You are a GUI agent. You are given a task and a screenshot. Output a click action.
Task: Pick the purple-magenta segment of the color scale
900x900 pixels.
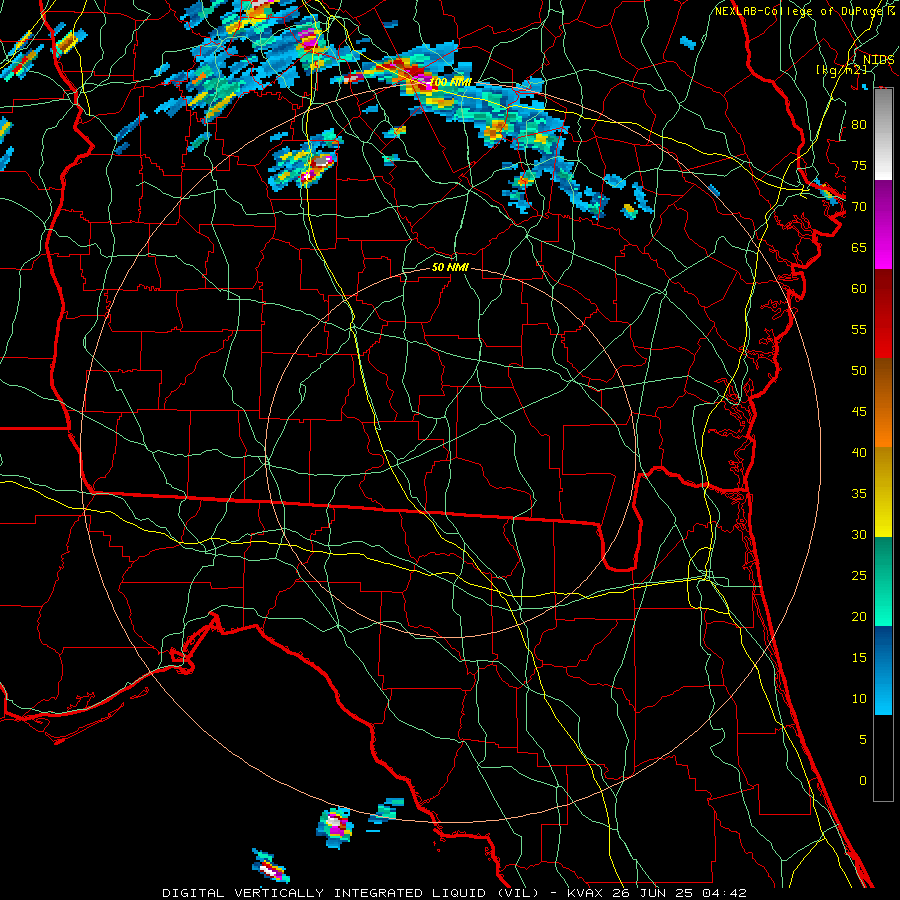tap(883, 224)
